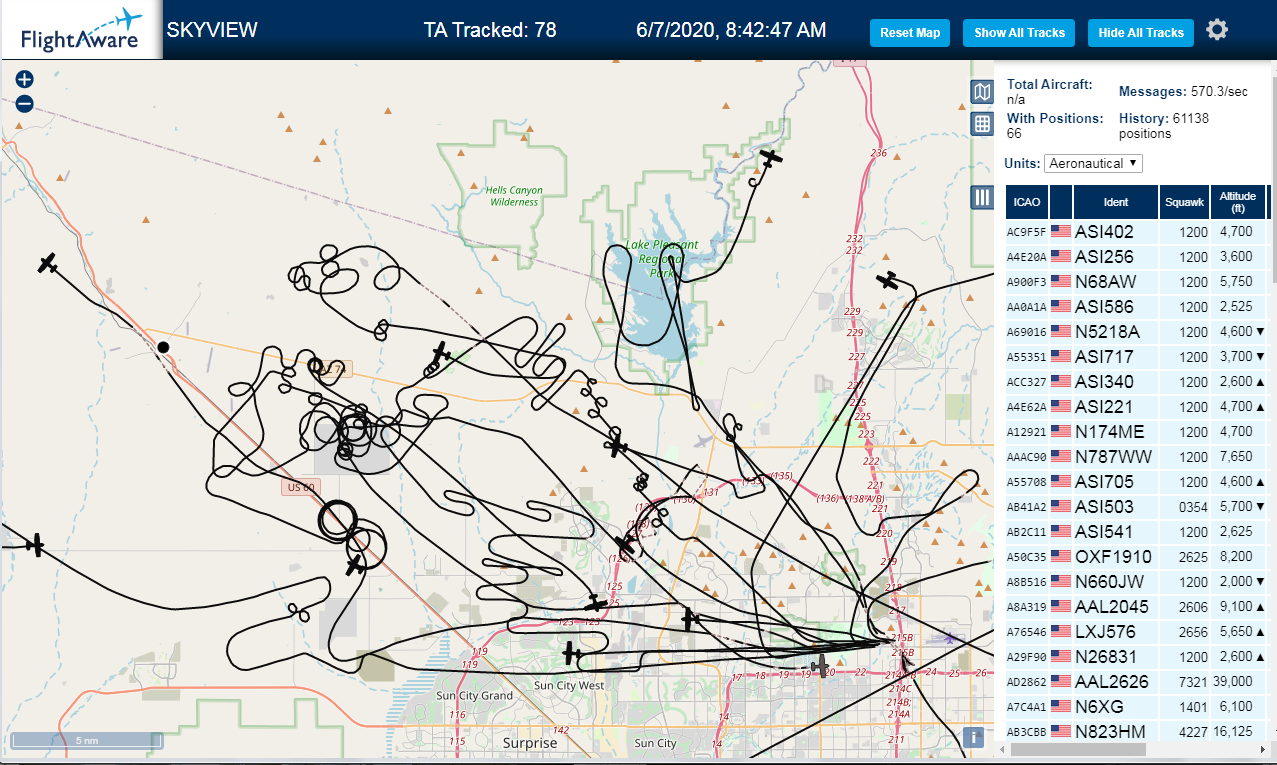Zoom in with the map plus button

pos(25,79)
